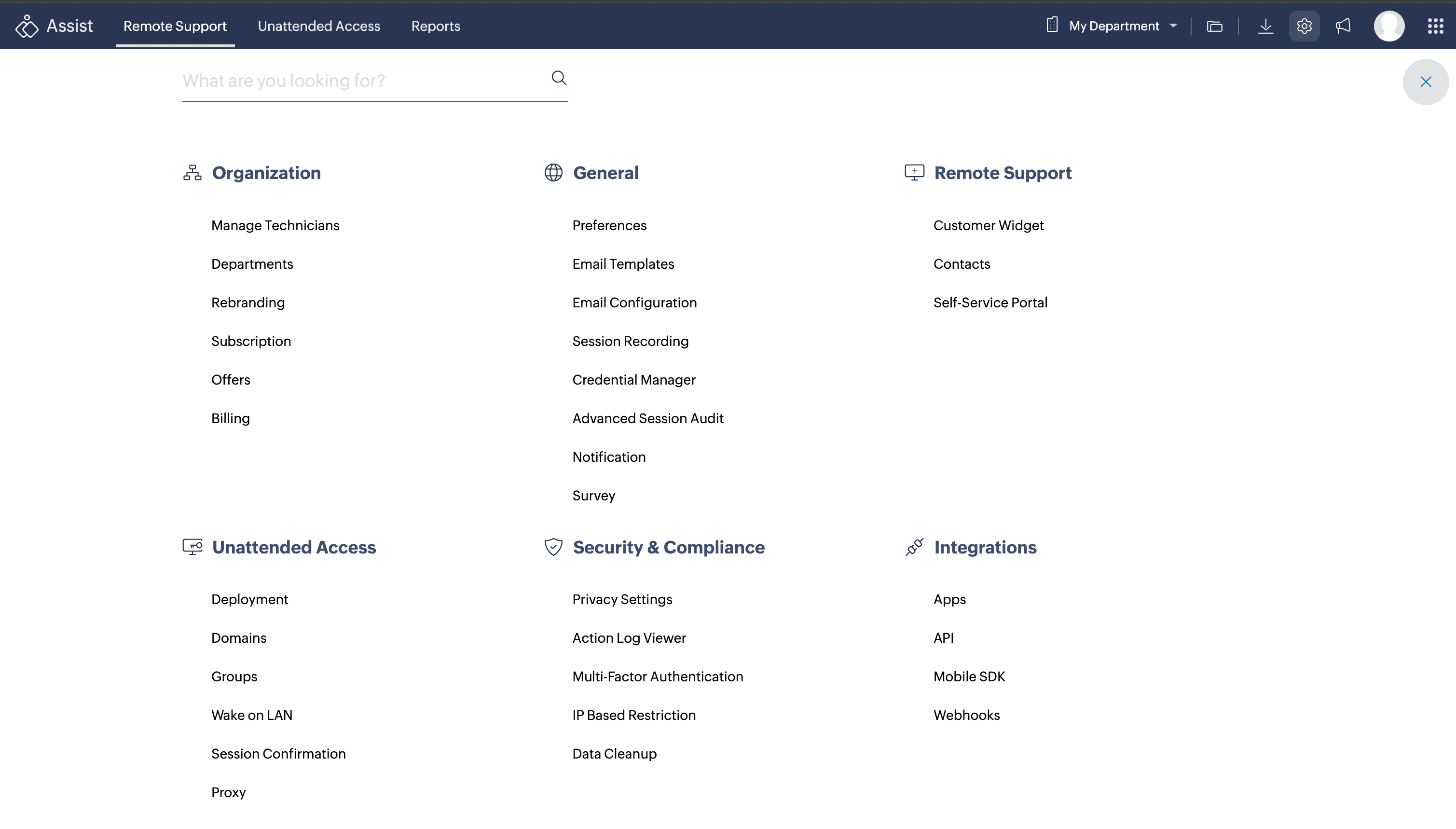This screenshot has height=829, width=1456.
Task: Go to Session Recording settings
Action: pos(630,341)
